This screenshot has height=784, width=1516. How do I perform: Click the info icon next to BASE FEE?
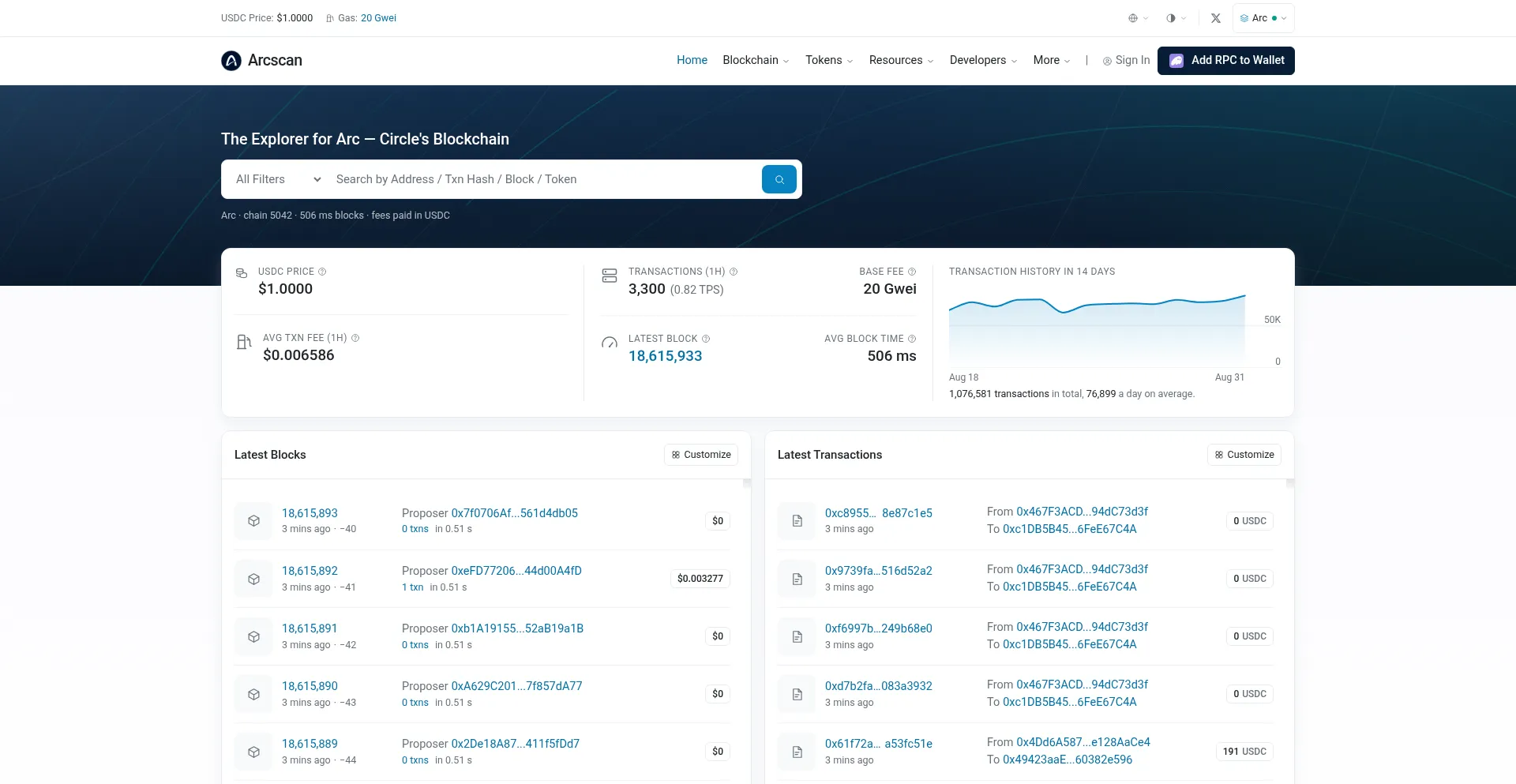click(912, 272)
